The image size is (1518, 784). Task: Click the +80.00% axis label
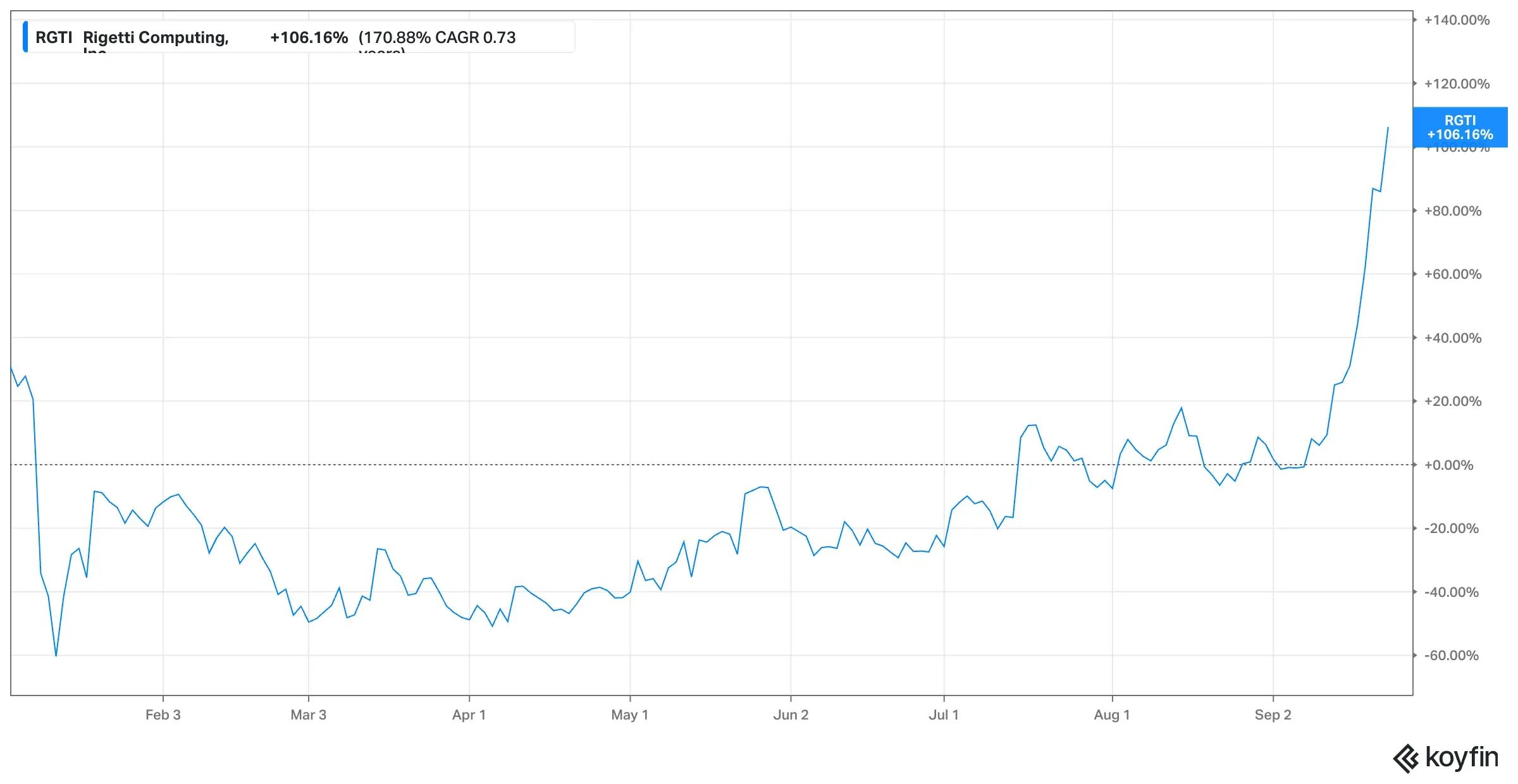click(x=1453, y=211)
